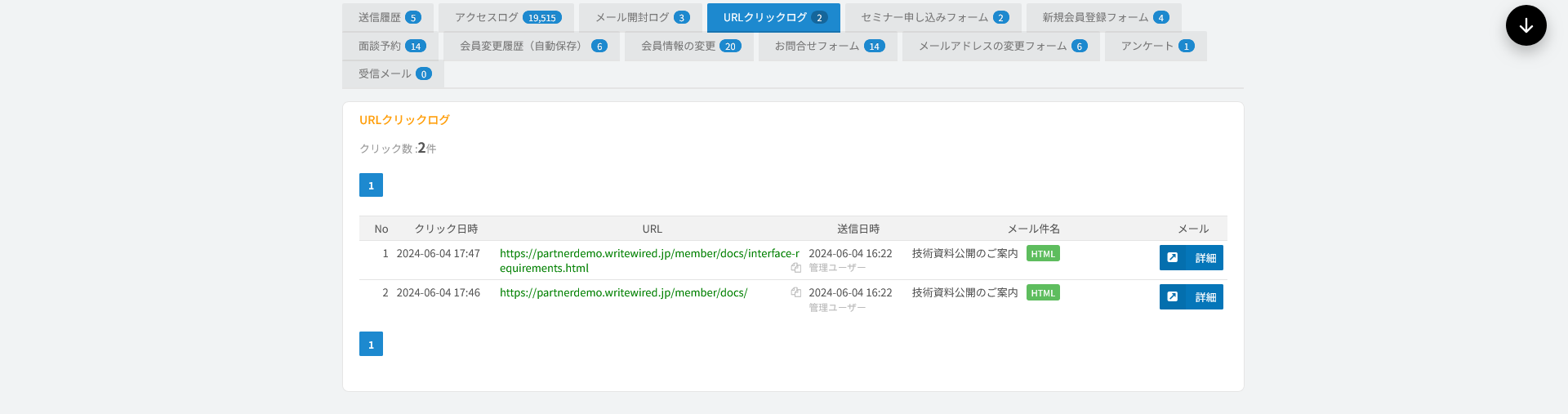Image resolution: width=1568 pixels, height=414 pixels.
Task: Click the クリック日時 column header
Action: 446,229
